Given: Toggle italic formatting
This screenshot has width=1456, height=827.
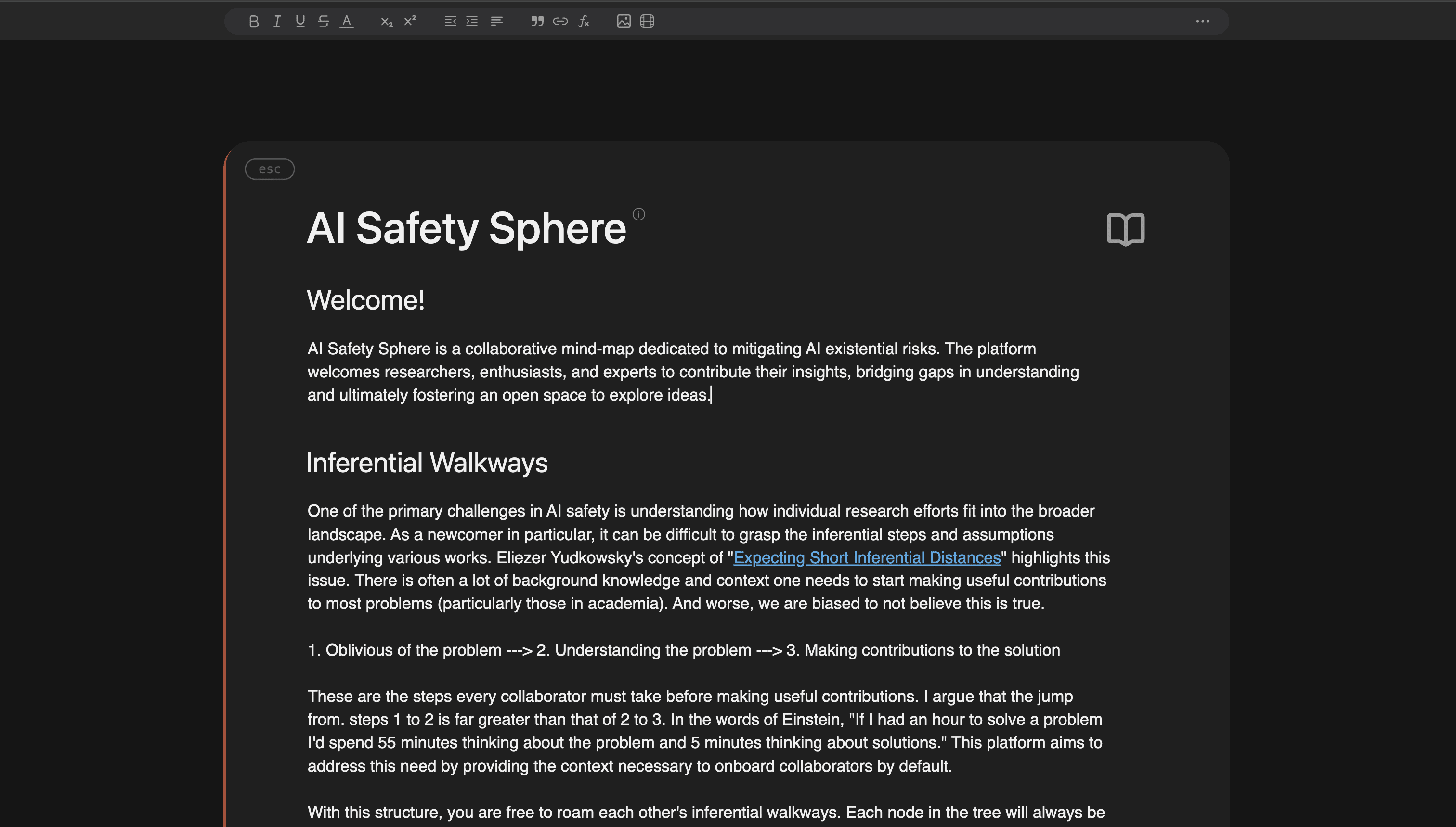Looking at the screenshot, I should pyautogui.click(x=277, y=22).
